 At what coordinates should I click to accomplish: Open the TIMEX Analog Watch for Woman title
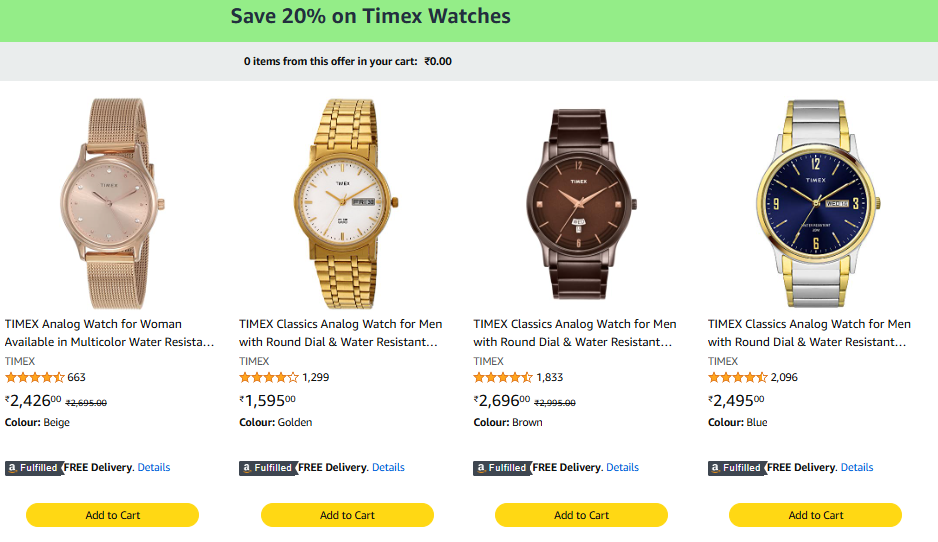(109, 333)
